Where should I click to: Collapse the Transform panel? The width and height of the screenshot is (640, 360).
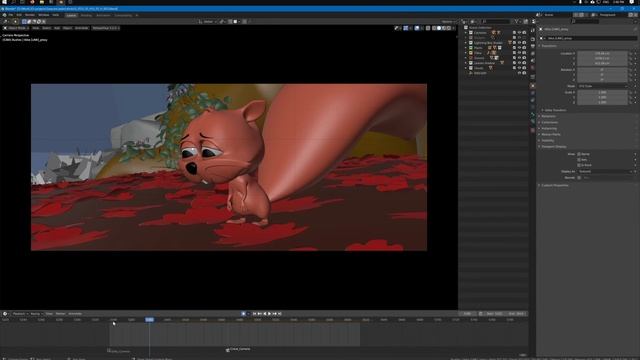[x=549, y=46]
